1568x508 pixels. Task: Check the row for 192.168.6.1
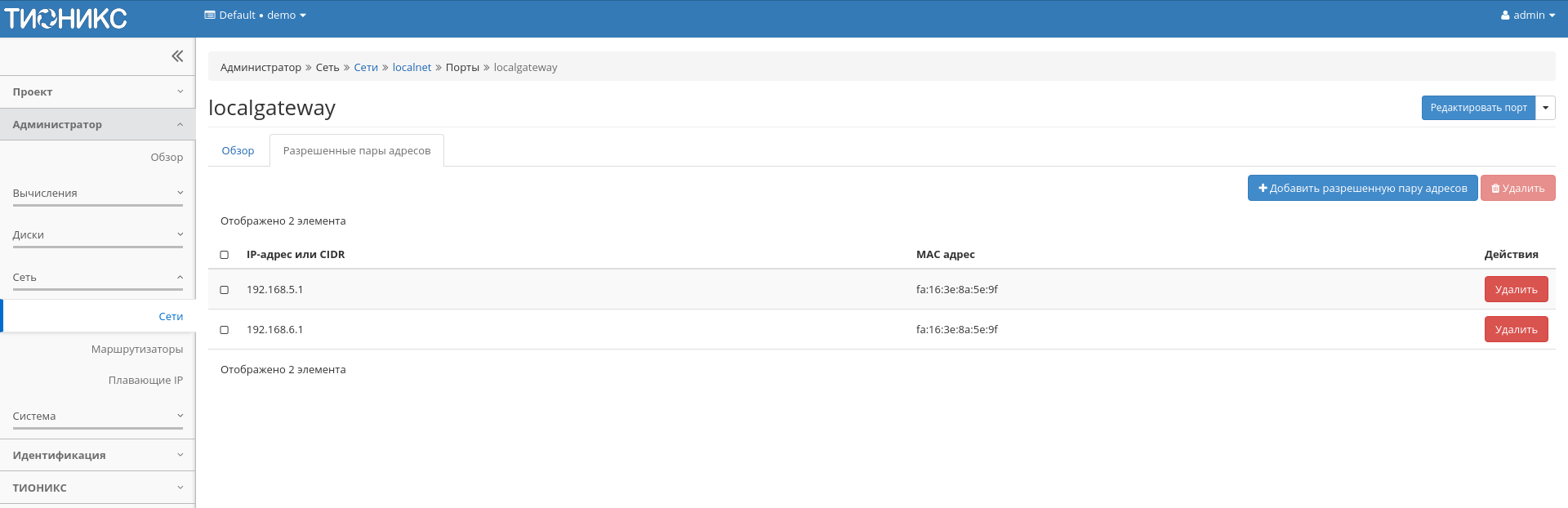pos(225,330)
